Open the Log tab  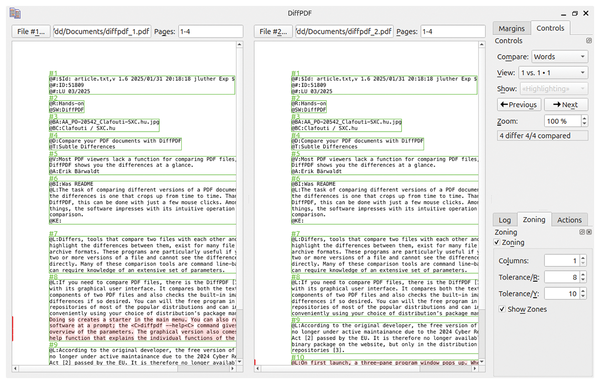(504, 220)
